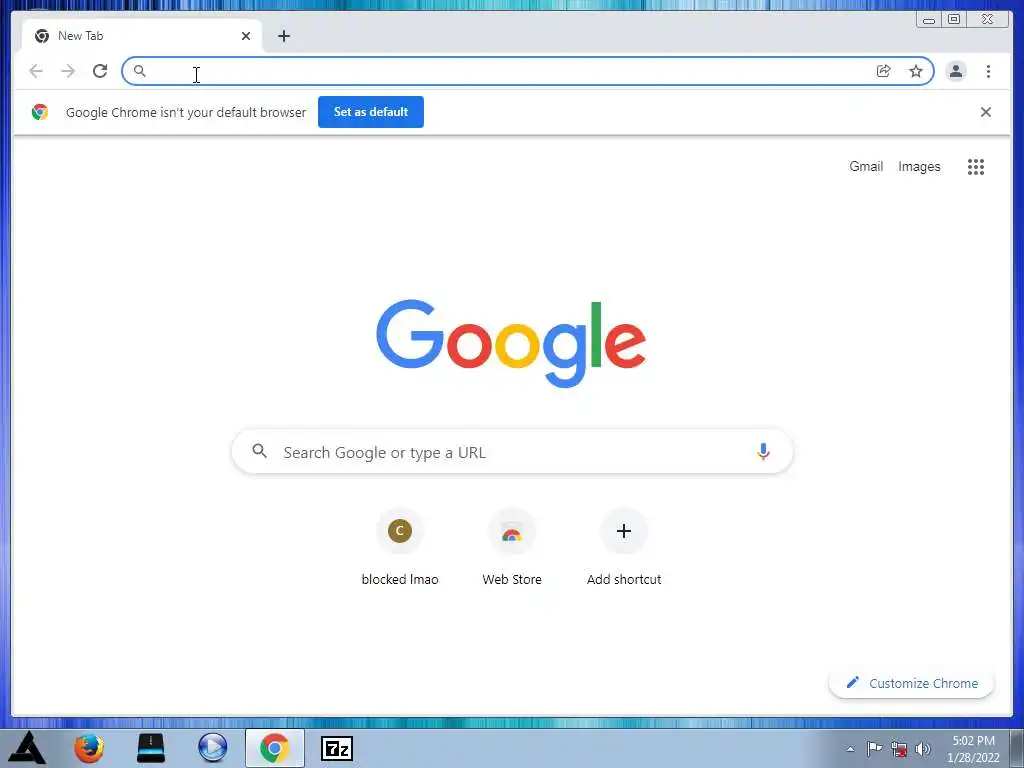Viewport: 1024px width, 768px height.
Task: Bookmark this tab with the star icon
Action: tap(916, 71)
